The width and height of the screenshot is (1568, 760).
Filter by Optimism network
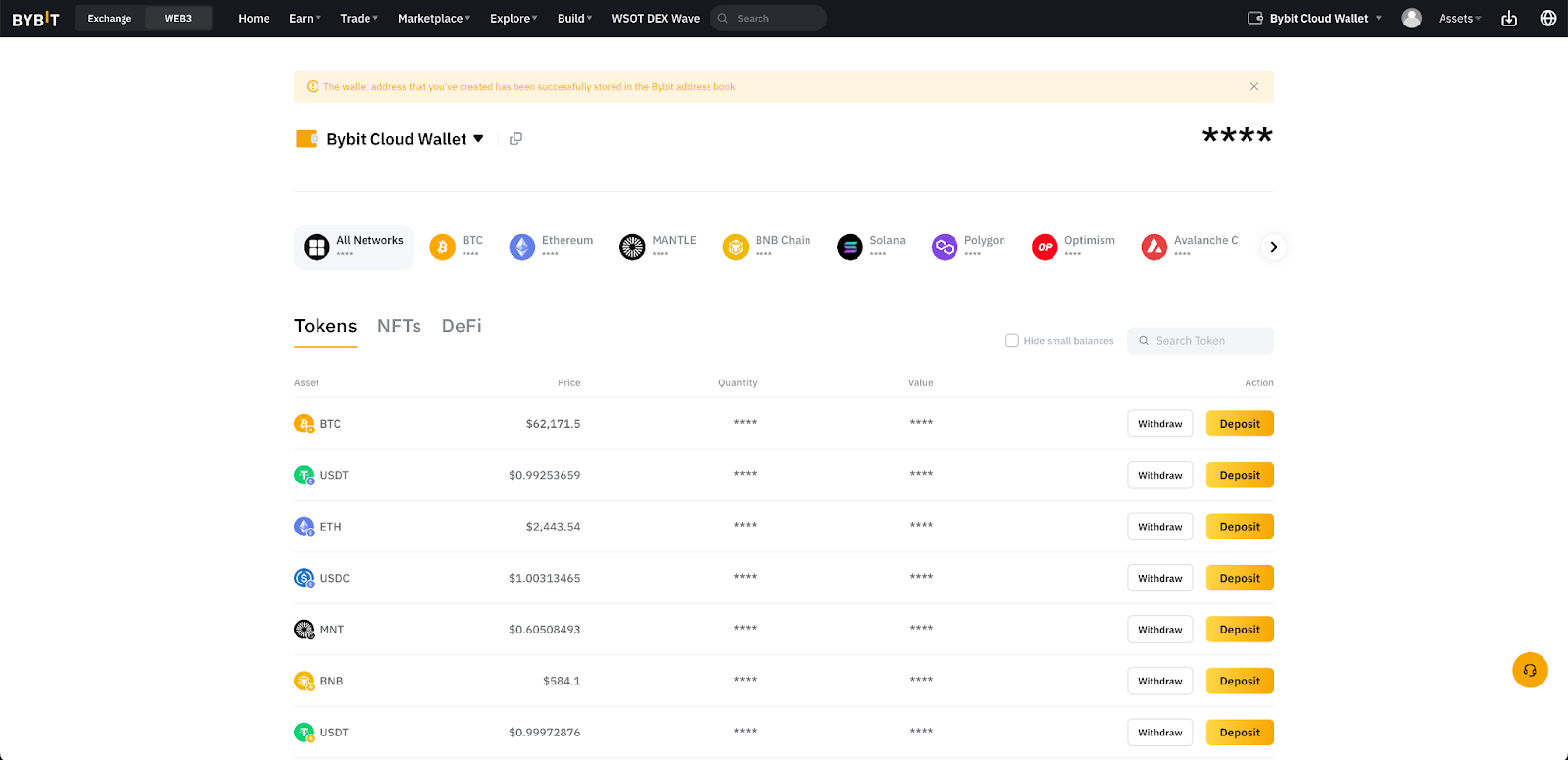1073,247
